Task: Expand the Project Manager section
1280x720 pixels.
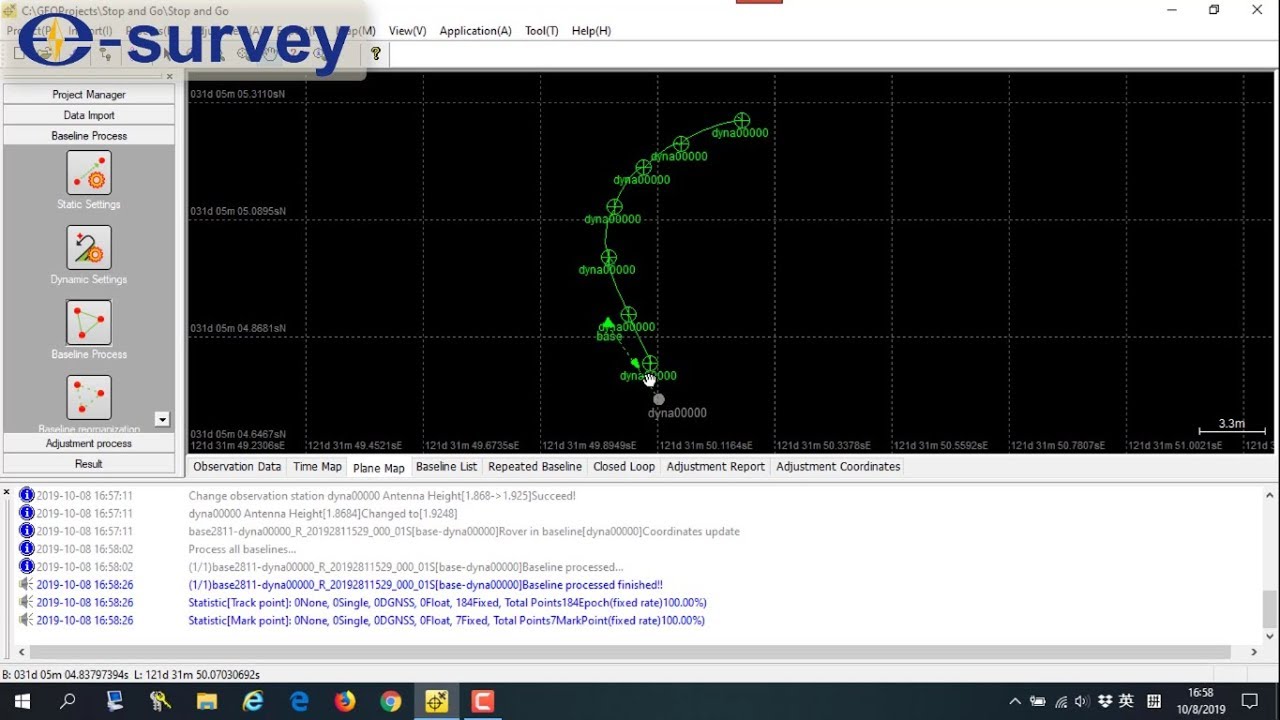Action: click(x=89, y=94)
